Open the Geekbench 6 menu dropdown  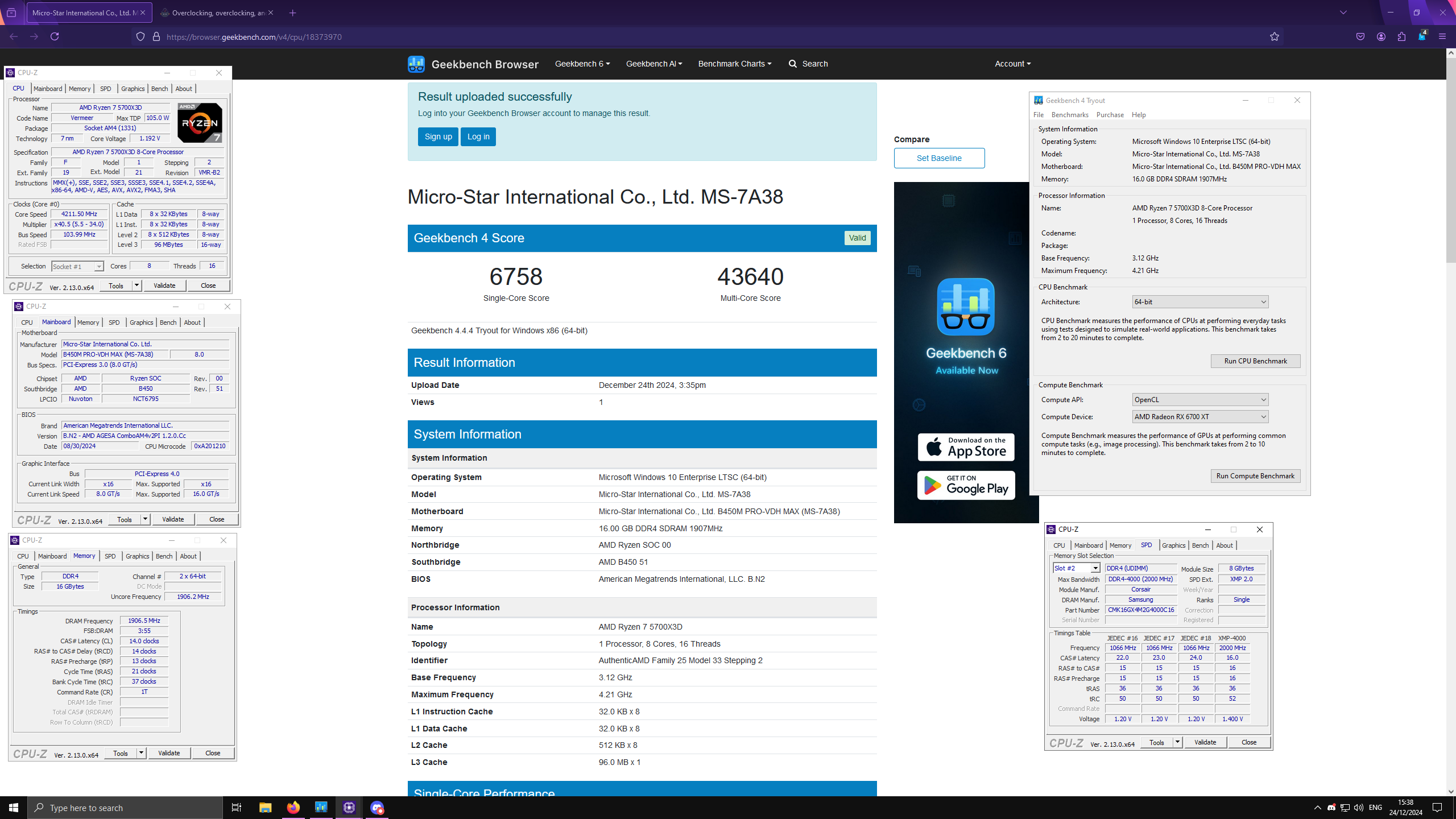coord(582,64)
